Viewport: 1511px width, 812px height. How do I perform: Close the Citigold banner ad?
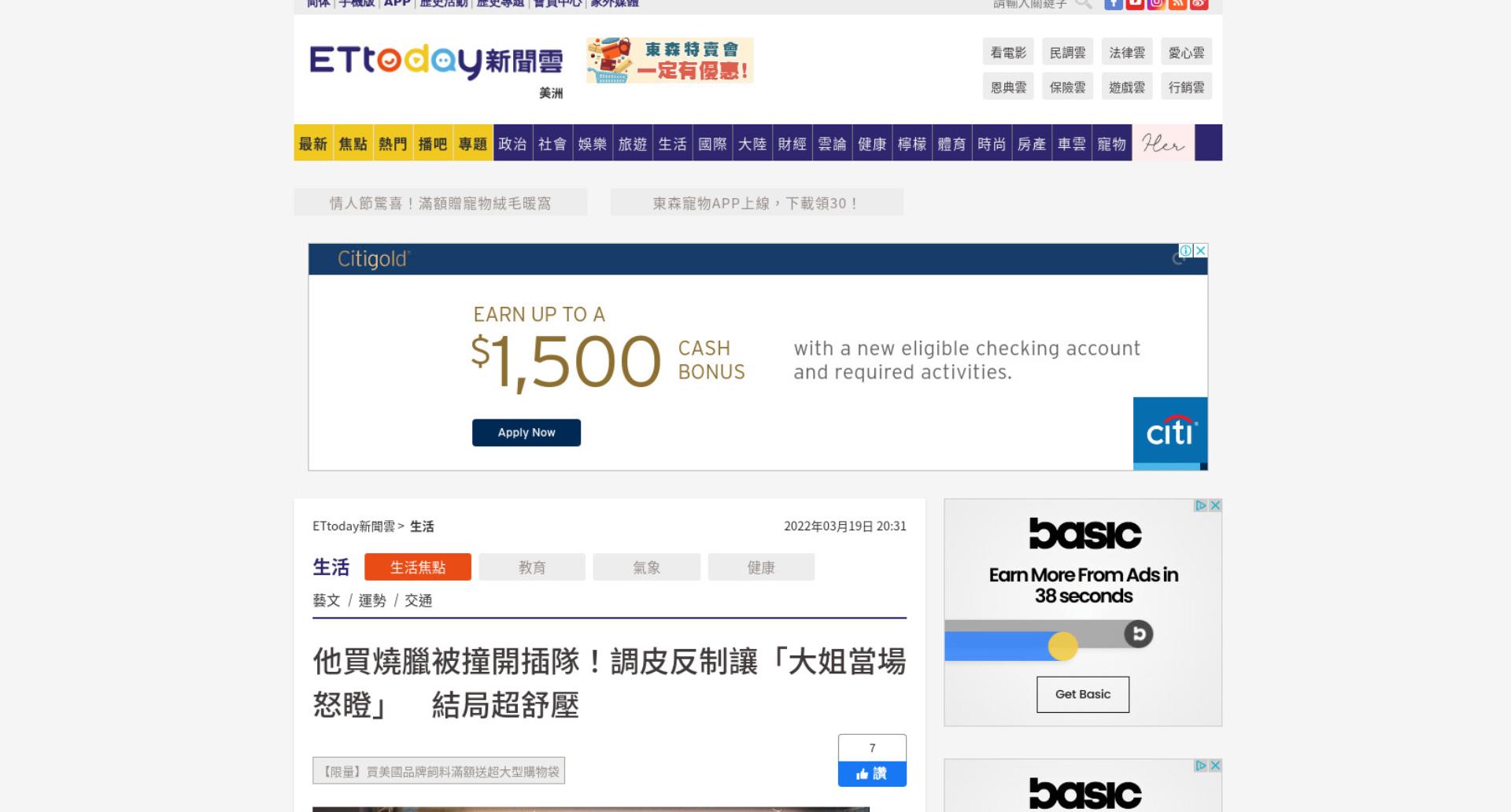[1201, 250]
